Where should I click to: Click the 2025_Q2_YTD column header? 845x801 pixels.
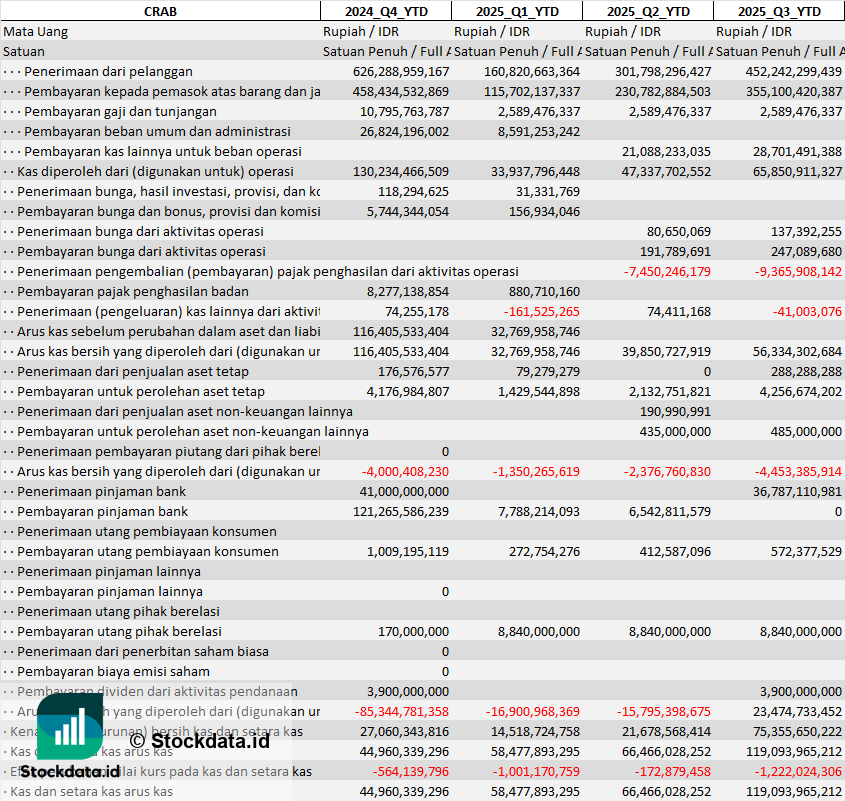point(648,11)
